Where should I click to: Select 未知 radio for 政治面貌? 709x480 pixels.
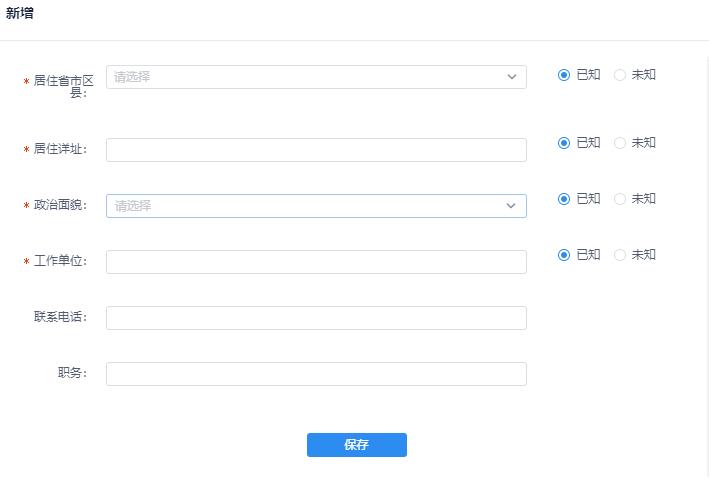pos(620,199)
